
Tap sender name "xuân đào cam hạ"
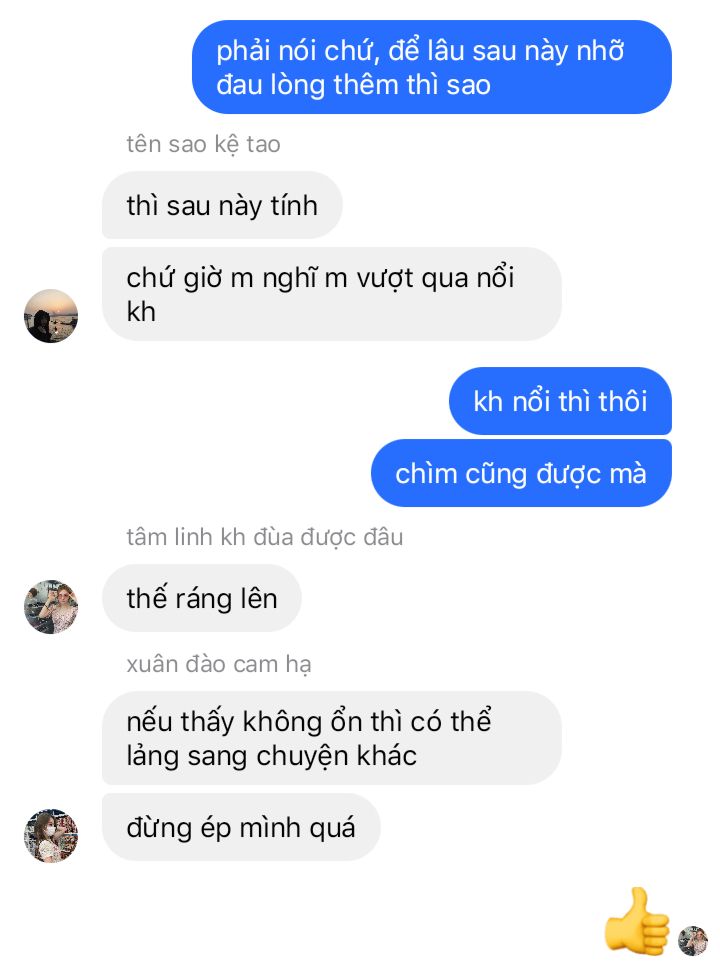pos(218,664)
